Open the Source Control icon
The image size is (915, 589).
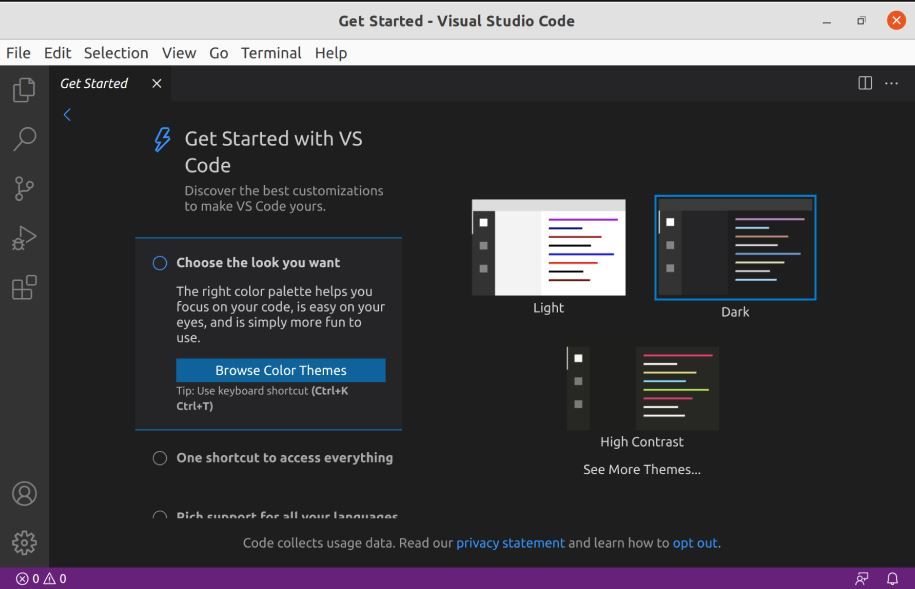[24, 188]
